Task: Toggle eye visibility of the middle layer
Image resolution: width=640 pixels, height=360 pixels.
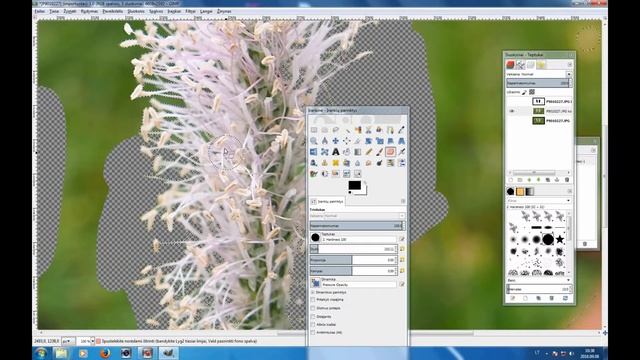Action: click(512, 111)
